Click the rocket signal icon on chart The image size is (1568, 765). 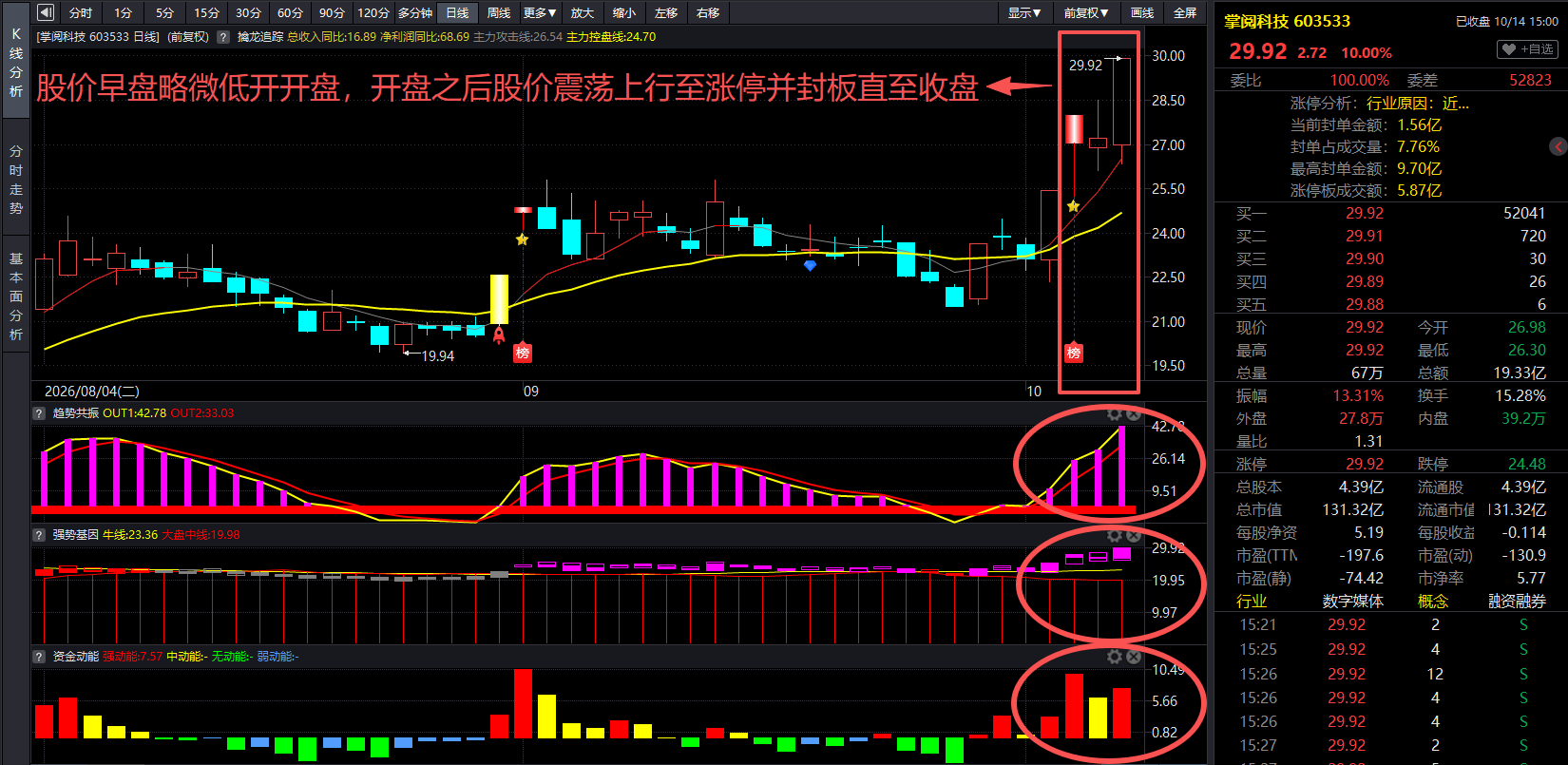(499, 335)
